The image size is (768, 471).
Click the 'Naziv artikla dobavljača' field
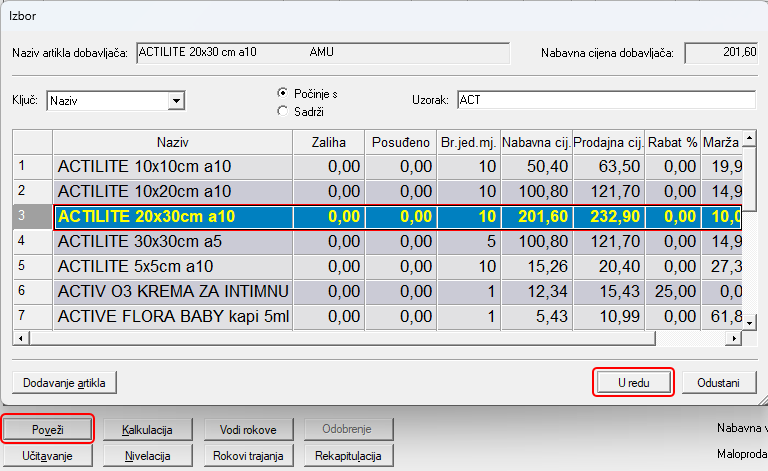(x=323, y=52)
